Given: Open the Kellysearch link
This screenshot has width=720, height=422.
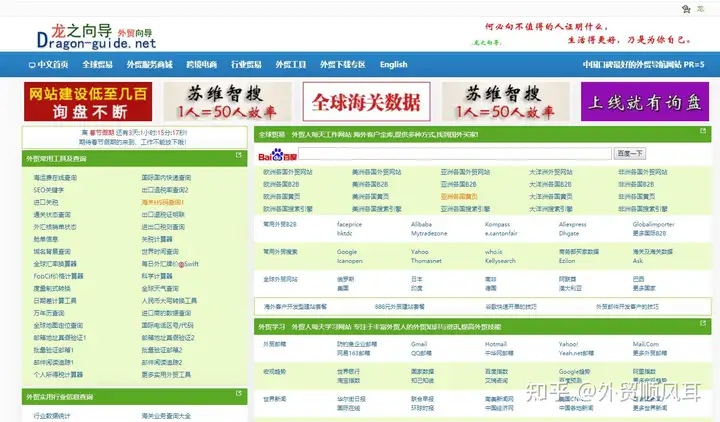Looking at the screenshot, I should [500, 261].
